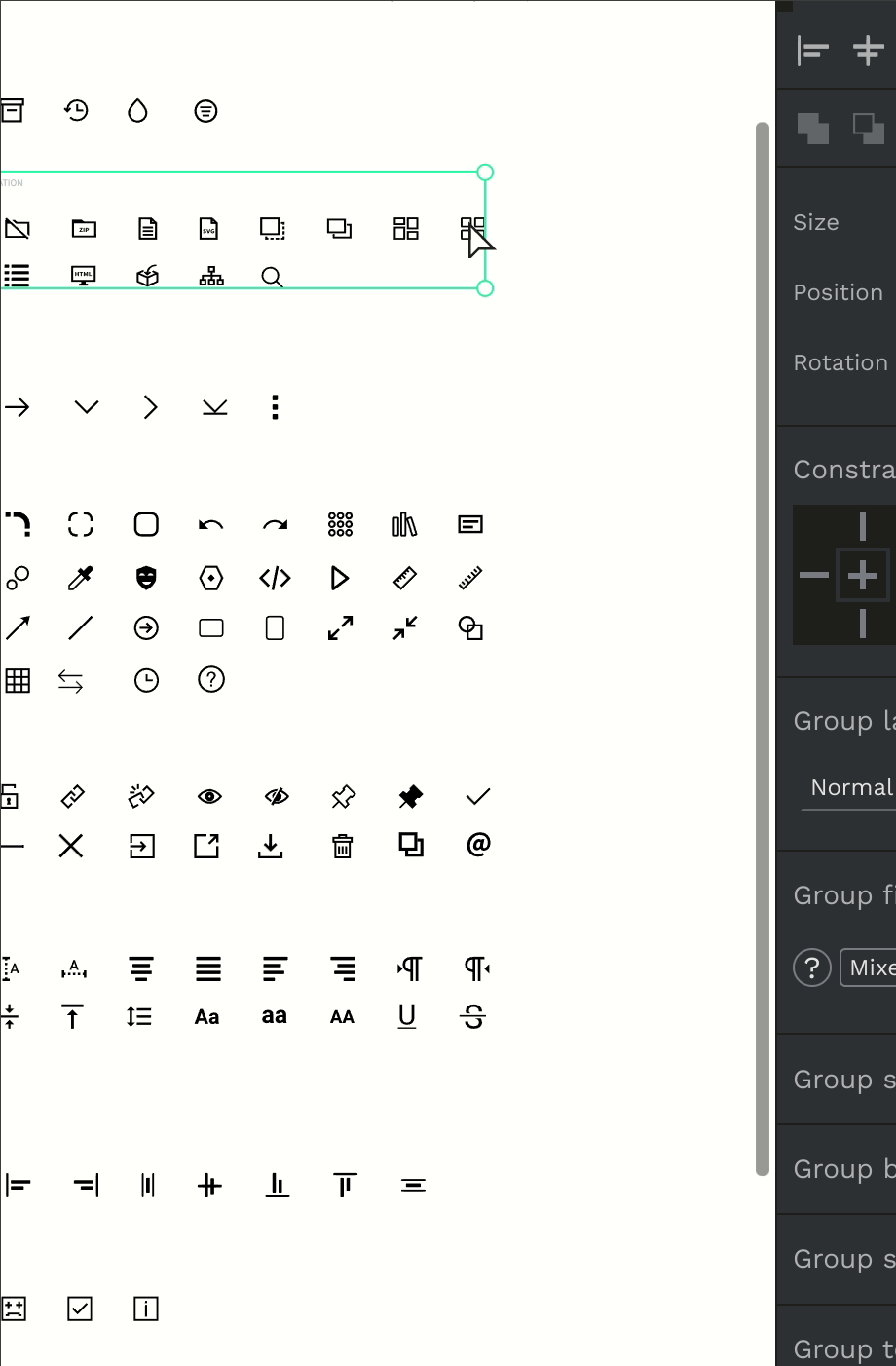The height and width of the screenshot is (1366, 896).
Task: Click the canvas vertical scrollbar
Action: tap(763, 649)
